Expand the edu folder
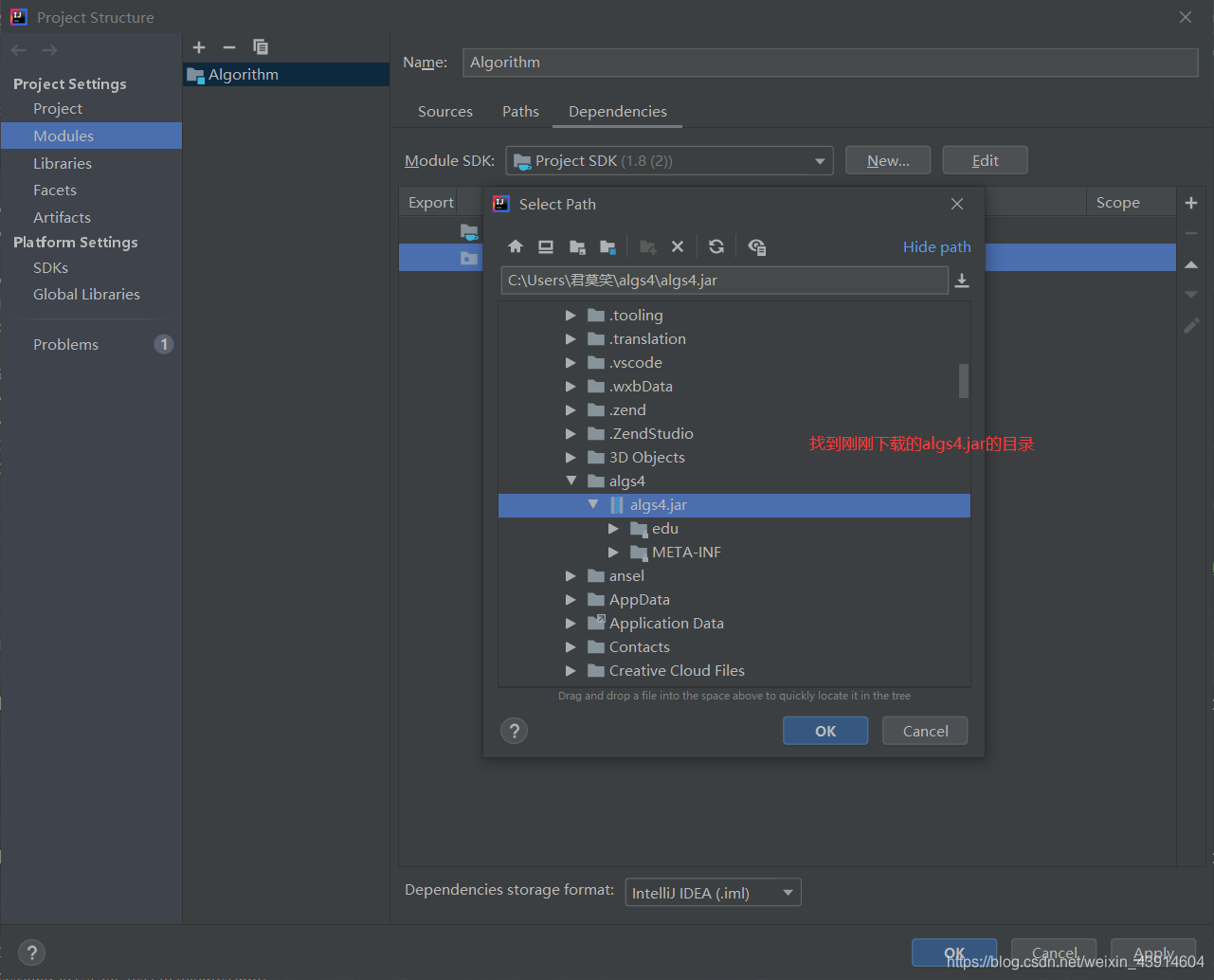 pyautogui.click(x=613, y=528)
